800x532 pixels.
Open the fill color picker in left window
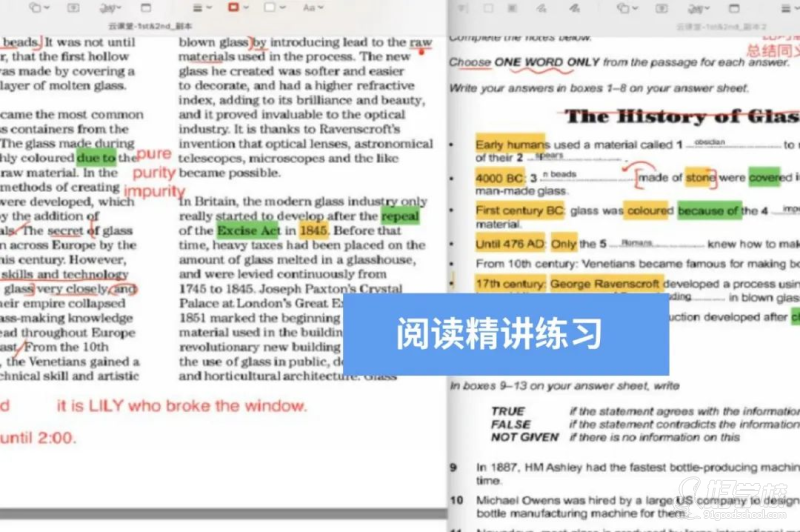[272, 7]
